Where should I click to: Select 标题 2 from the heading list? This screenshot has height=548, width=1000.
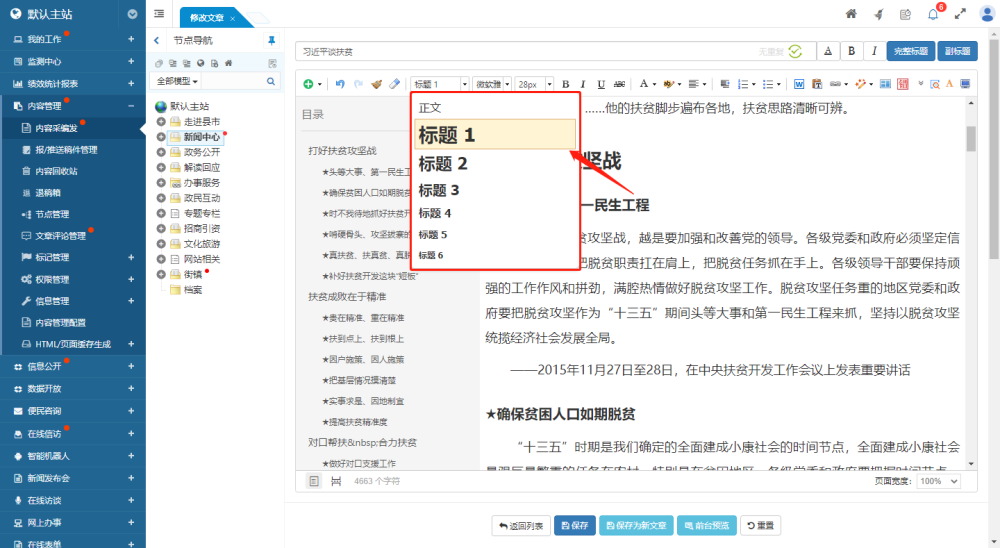click(x=443, y=164)
